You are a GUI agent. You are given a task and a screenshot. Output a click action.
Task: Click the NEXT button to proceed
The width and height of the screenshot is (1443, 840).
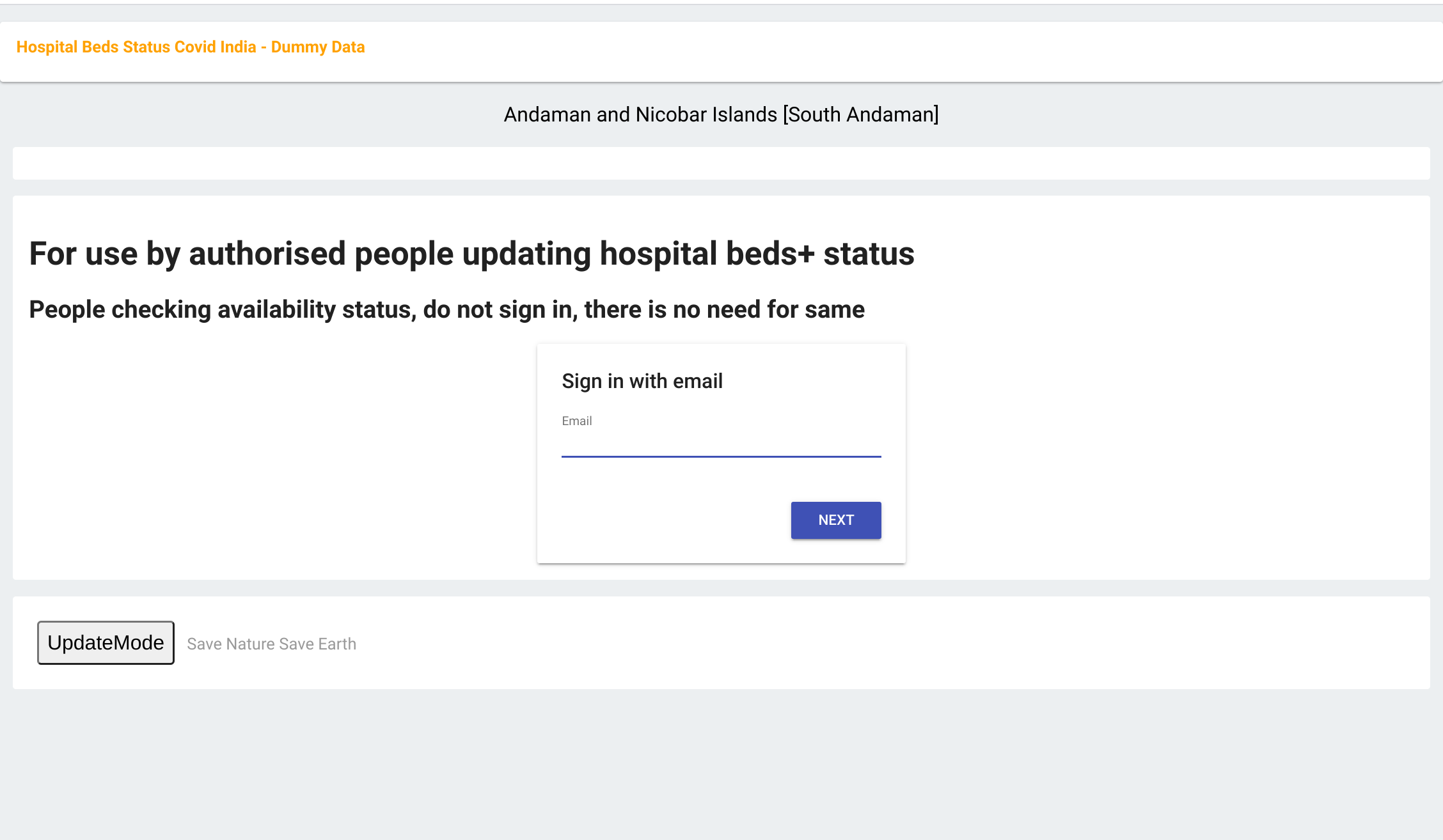[836, 520]
